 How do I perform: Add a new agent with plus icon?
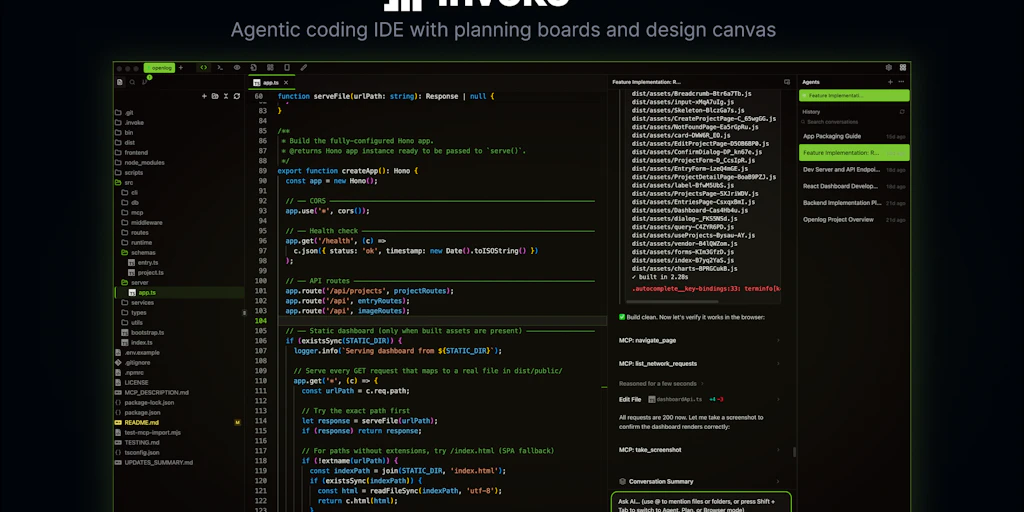(890, 82)
